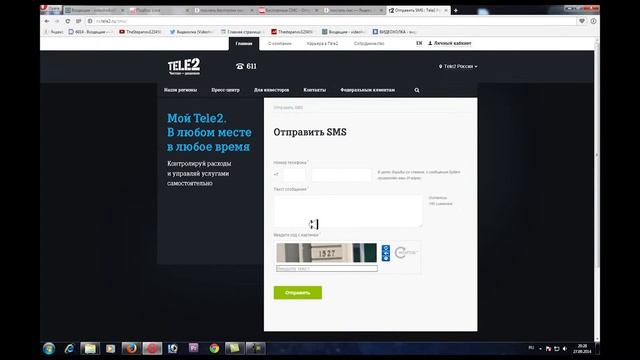Show hidden system tray icons

pos(540,349)
